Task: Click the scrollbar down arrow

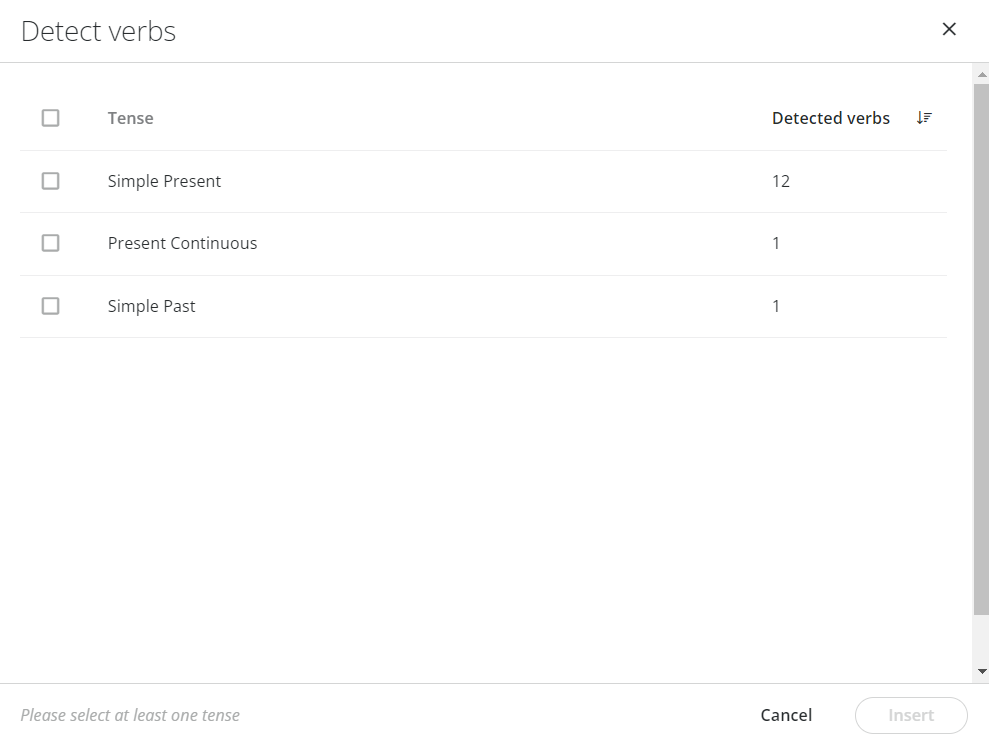Action: (981, 671)
